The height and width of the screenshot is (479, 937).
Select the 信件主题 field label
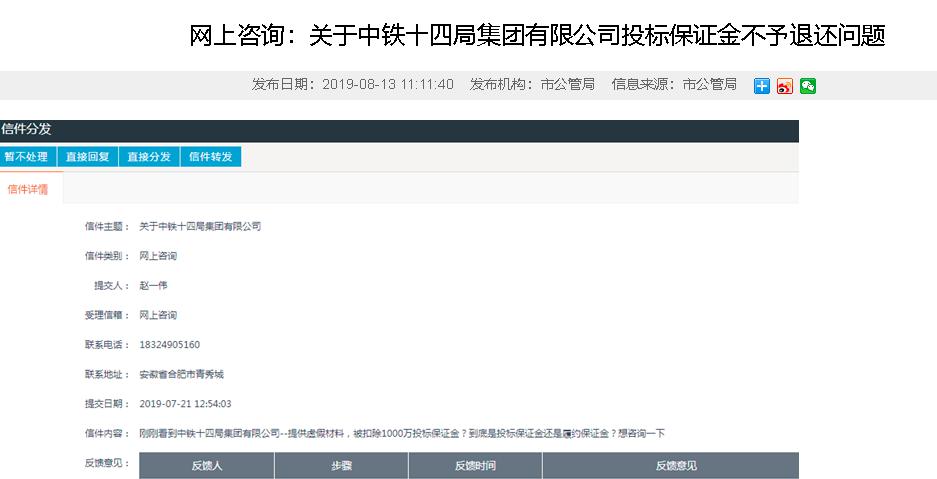click(107, 226)
